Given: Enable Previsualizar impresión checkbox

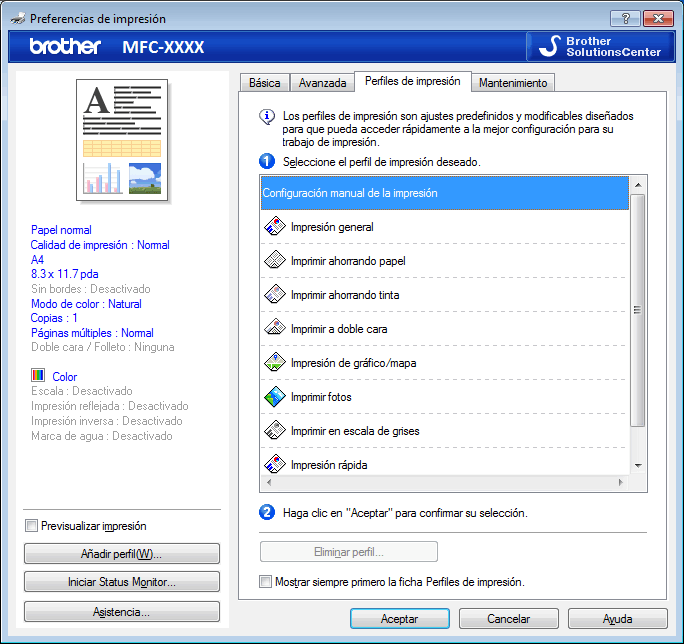Looking at the screenshot, I should click(x=31, y=525).
